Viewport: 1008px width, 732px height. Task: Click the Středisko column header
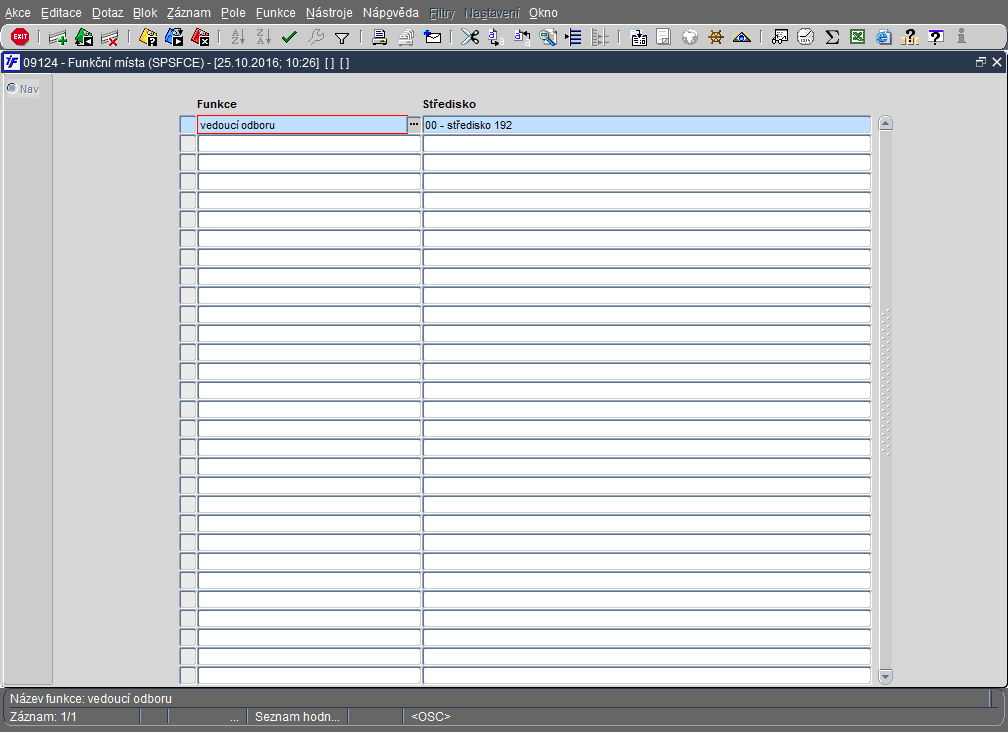click(x=449, y=104)
